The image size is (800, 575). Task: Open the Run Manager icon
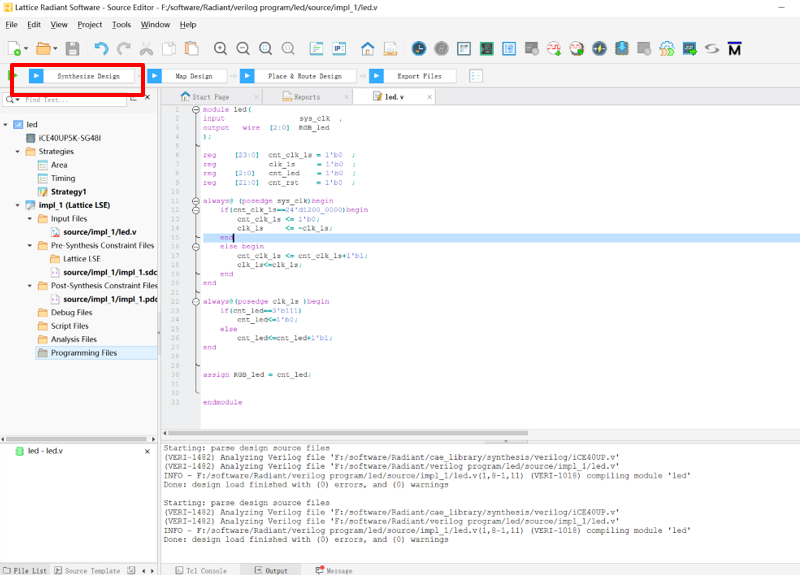click(x=667, y=49)
